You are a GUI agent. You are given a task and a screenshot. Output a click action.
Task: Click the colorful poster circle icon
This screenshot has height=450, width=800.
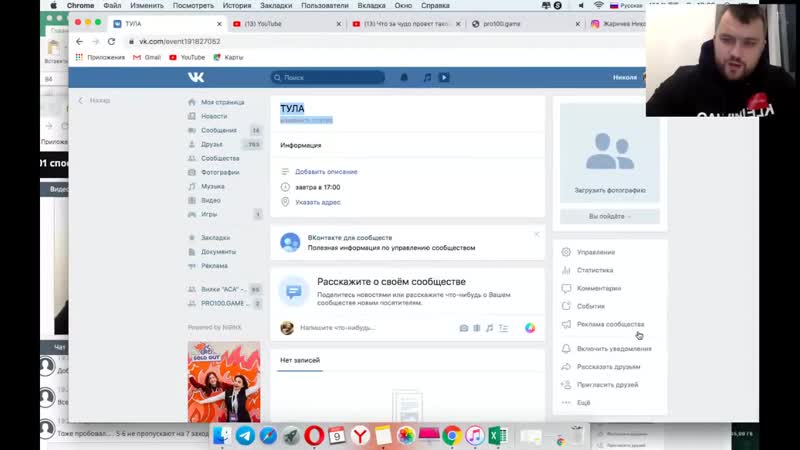click(x=530, y=328)
